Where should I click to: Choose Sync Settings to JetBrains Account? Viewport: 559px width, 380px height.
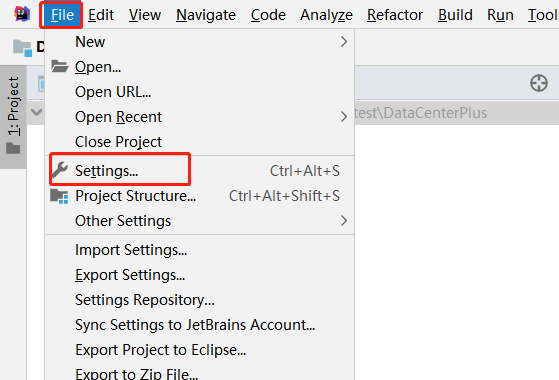click(x=195, y=325)
